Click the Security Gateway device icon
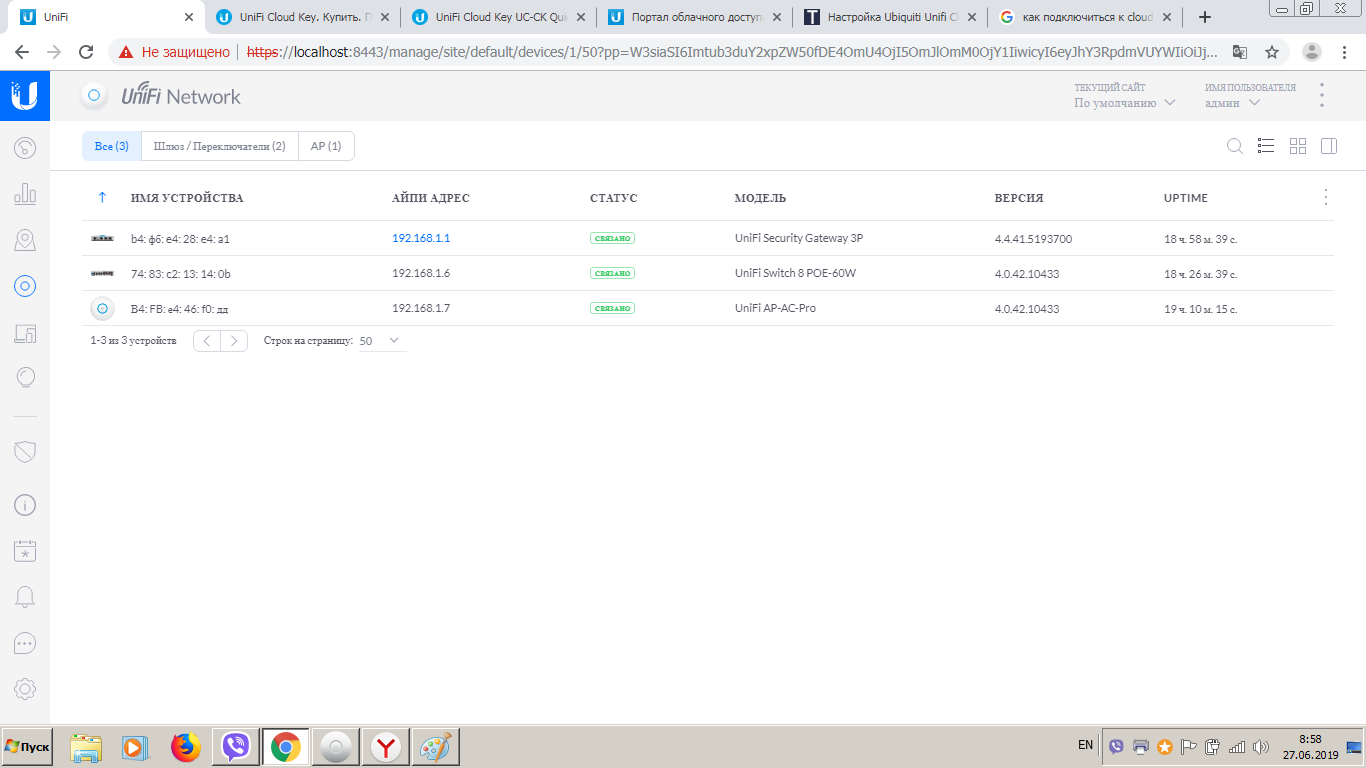The width and height of the screenshot is (1366, 768). (102, 238)
